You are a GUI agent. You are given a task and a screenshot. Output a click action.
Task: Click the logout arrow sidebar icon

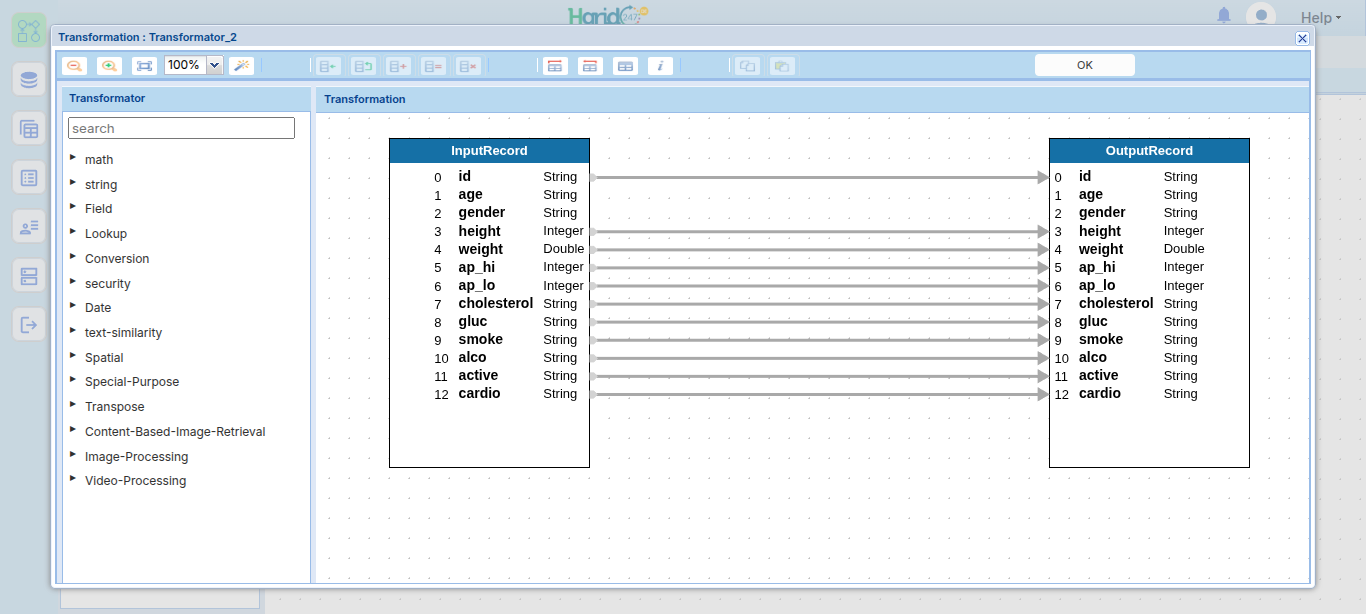(29, 324)
